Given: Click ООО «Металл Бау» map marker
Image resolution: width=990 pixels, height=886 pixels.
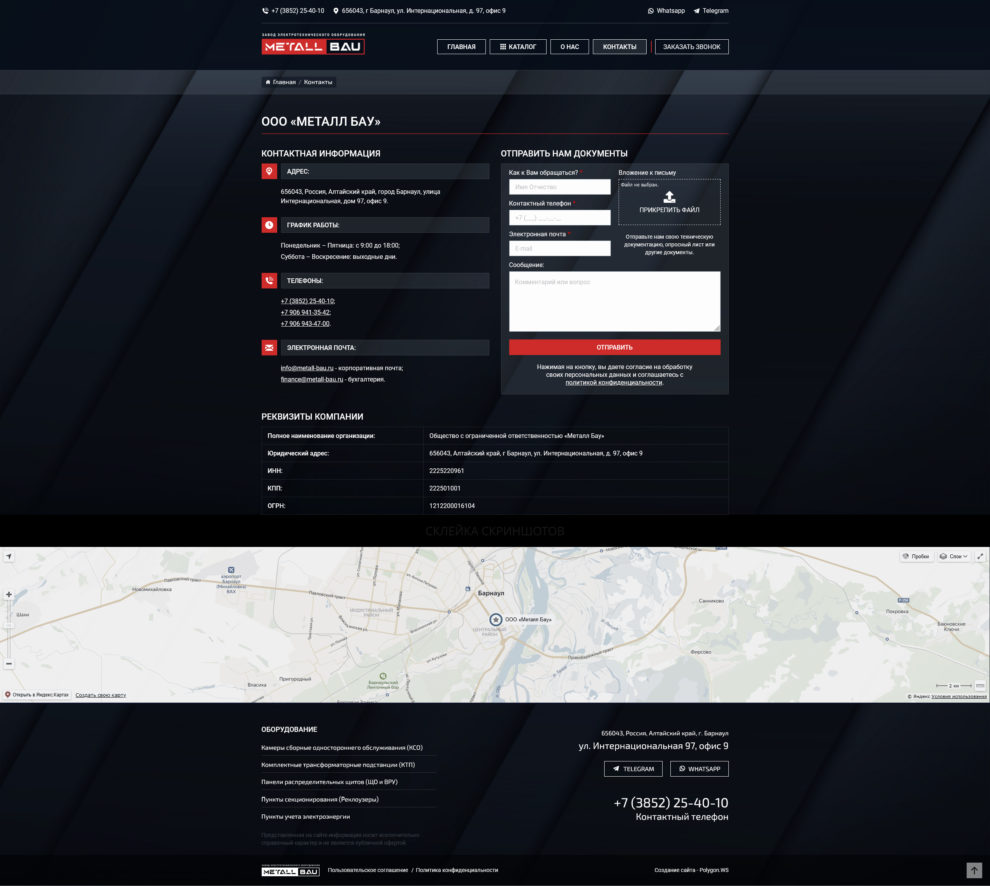Looking at the screenshot, I should [496, 620].
